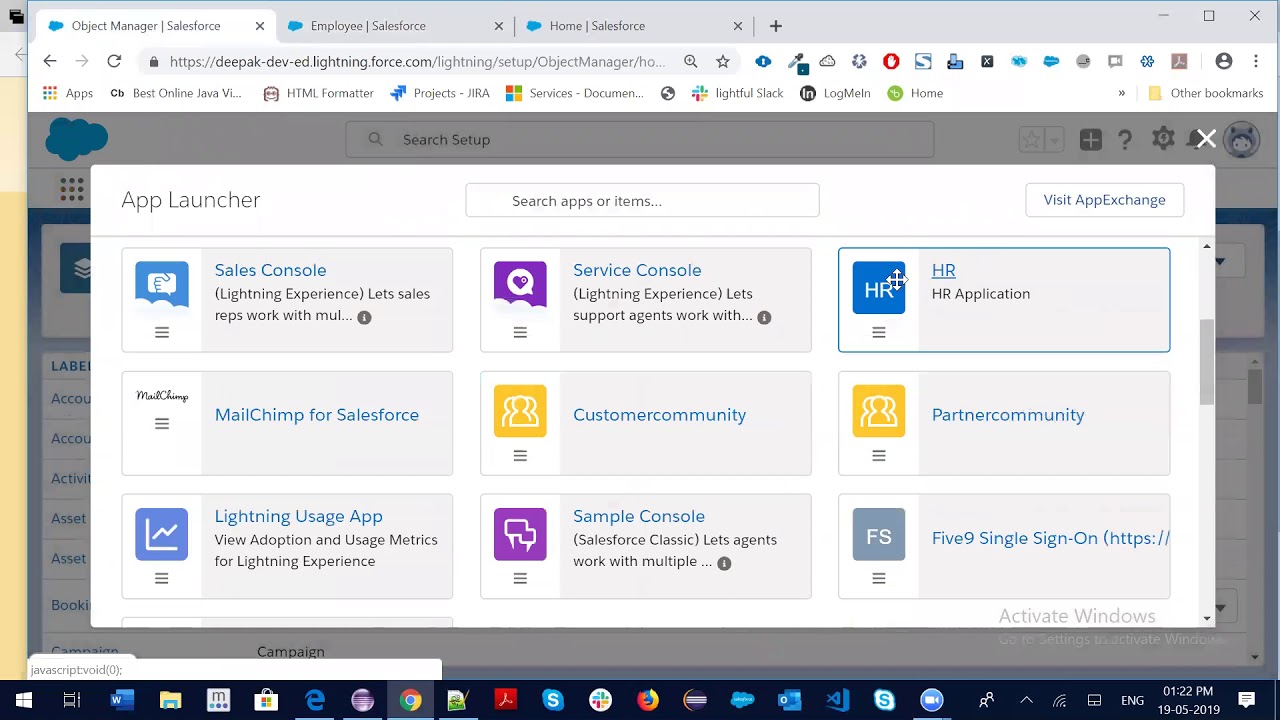Click the nine-dot App Launcher grid icon

point(71,188)
